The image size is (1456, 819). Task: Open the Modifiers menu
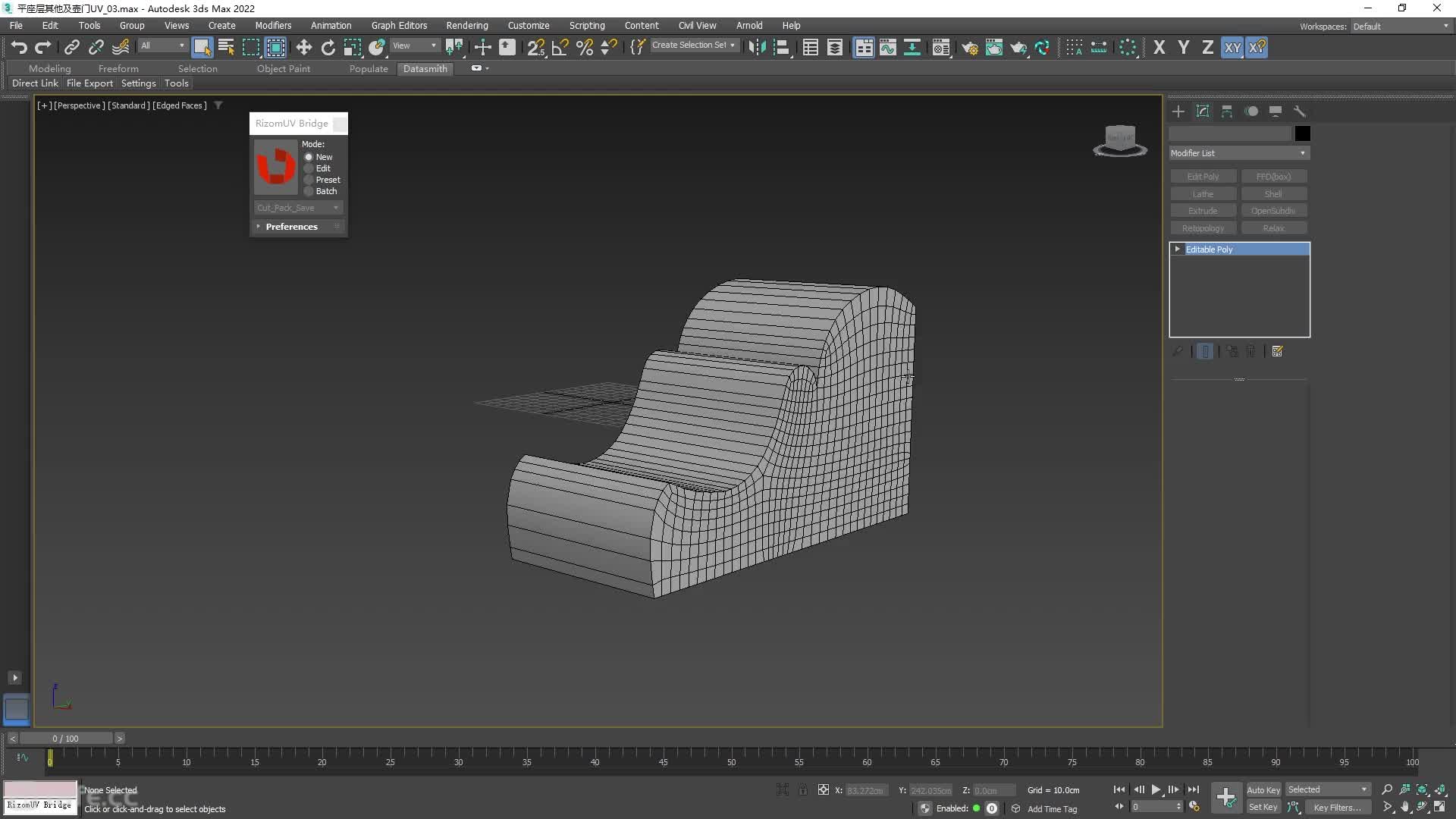pyautogui.click(x=273, y=25)
